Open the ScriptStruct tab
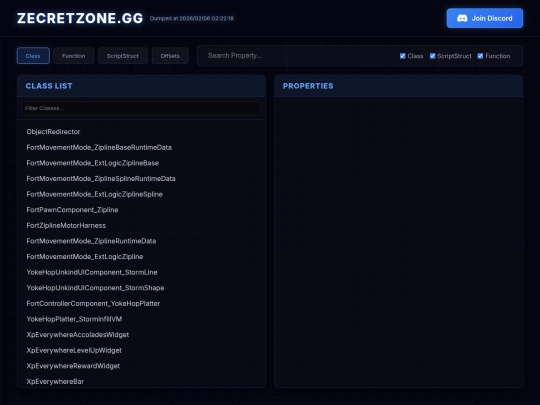The image size is (540, 405). (123, 56)
